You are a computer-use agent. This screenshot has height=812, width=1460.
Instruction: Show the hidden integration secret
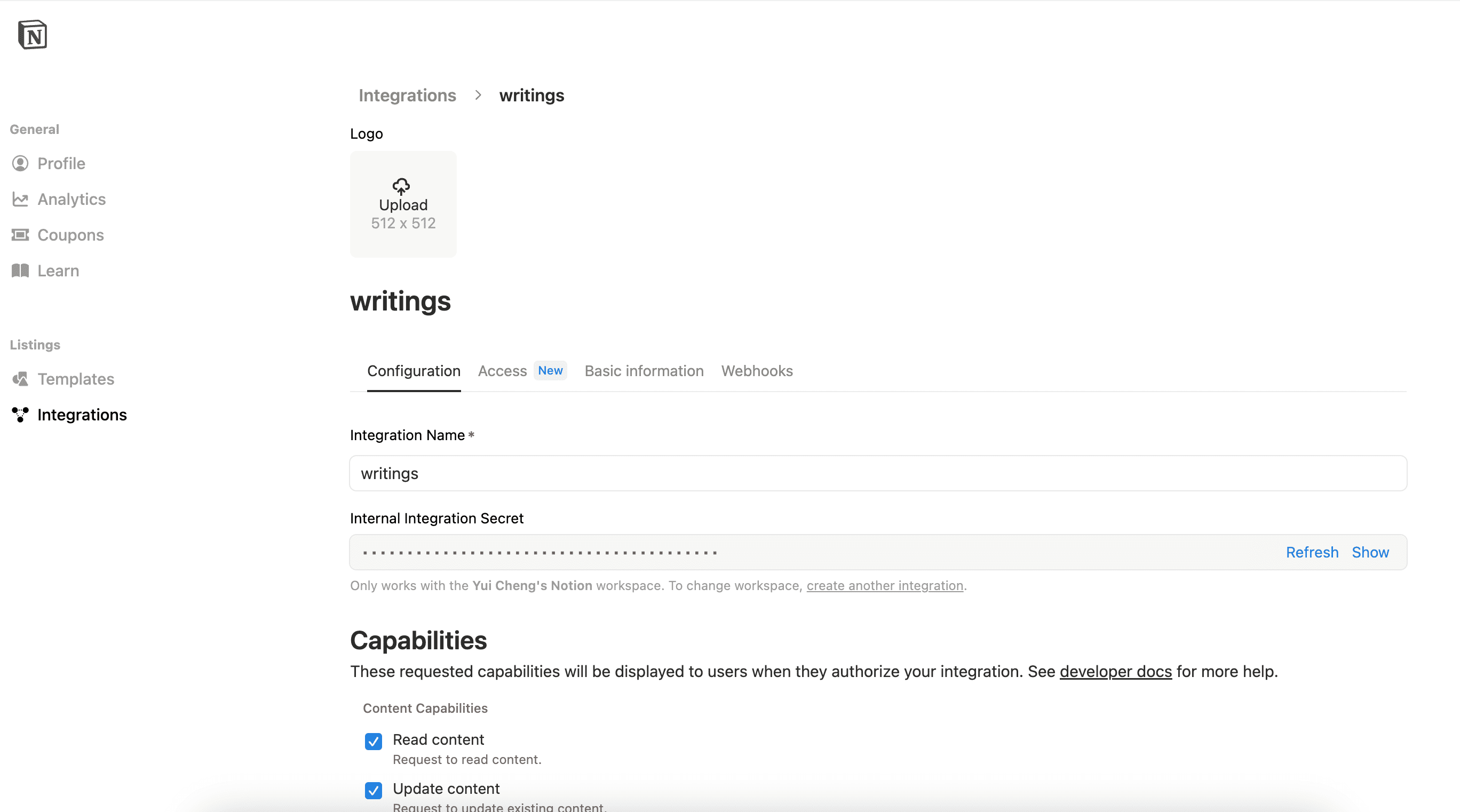1370,553
